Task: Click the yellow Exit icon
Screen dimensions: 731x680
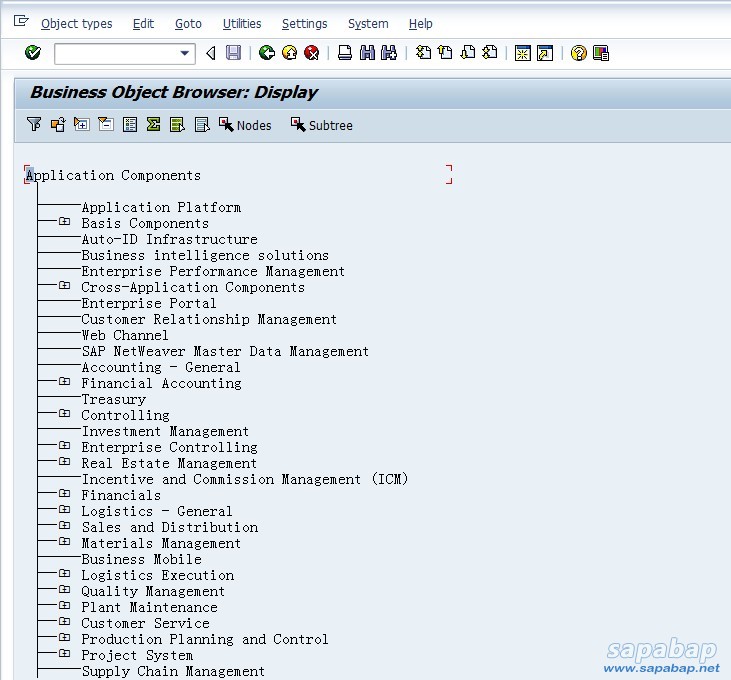Action: tap(290, 53)
